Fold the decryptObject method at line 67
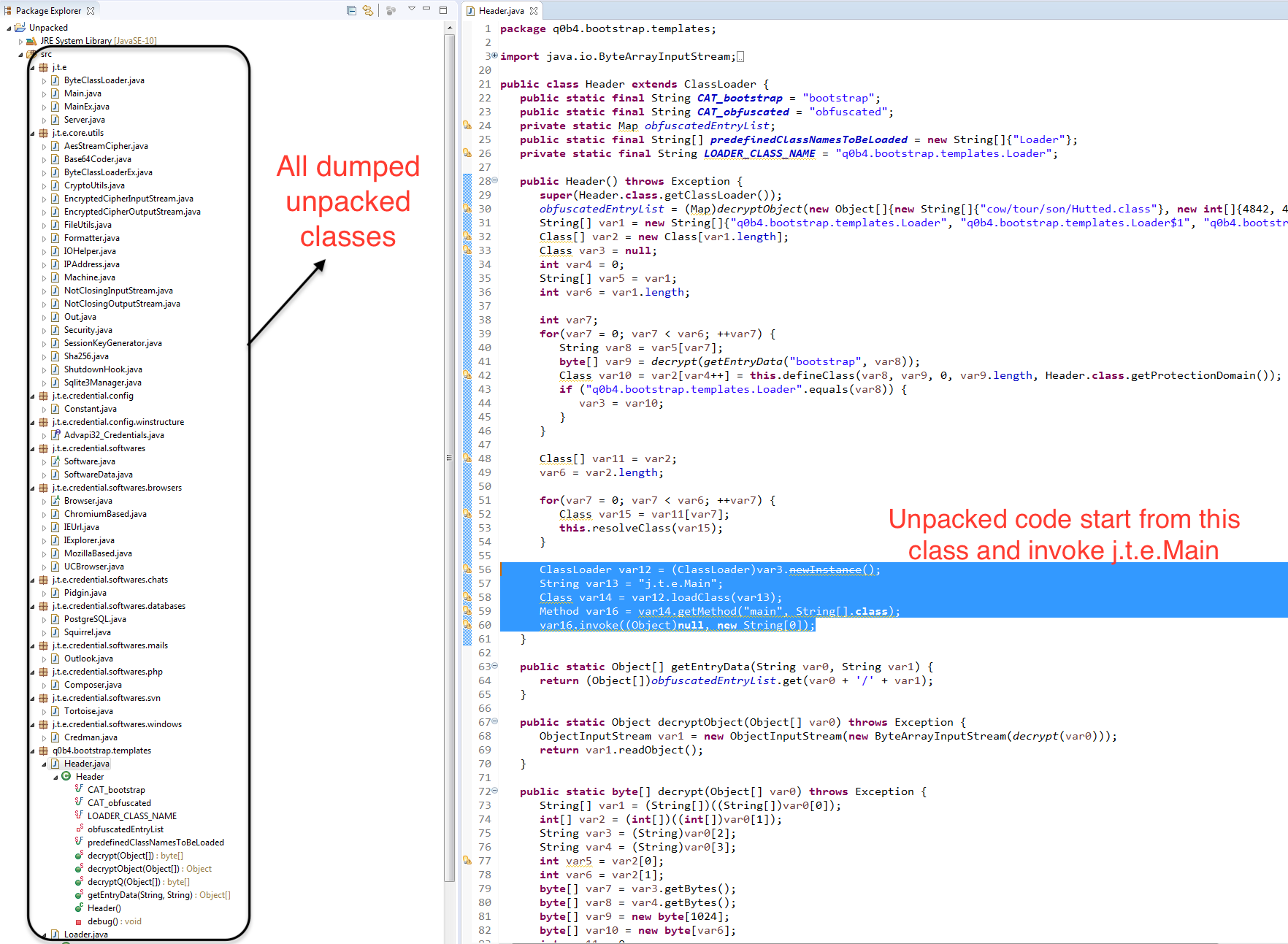Viewport: 1288px width, 944px height. [495, 721]
